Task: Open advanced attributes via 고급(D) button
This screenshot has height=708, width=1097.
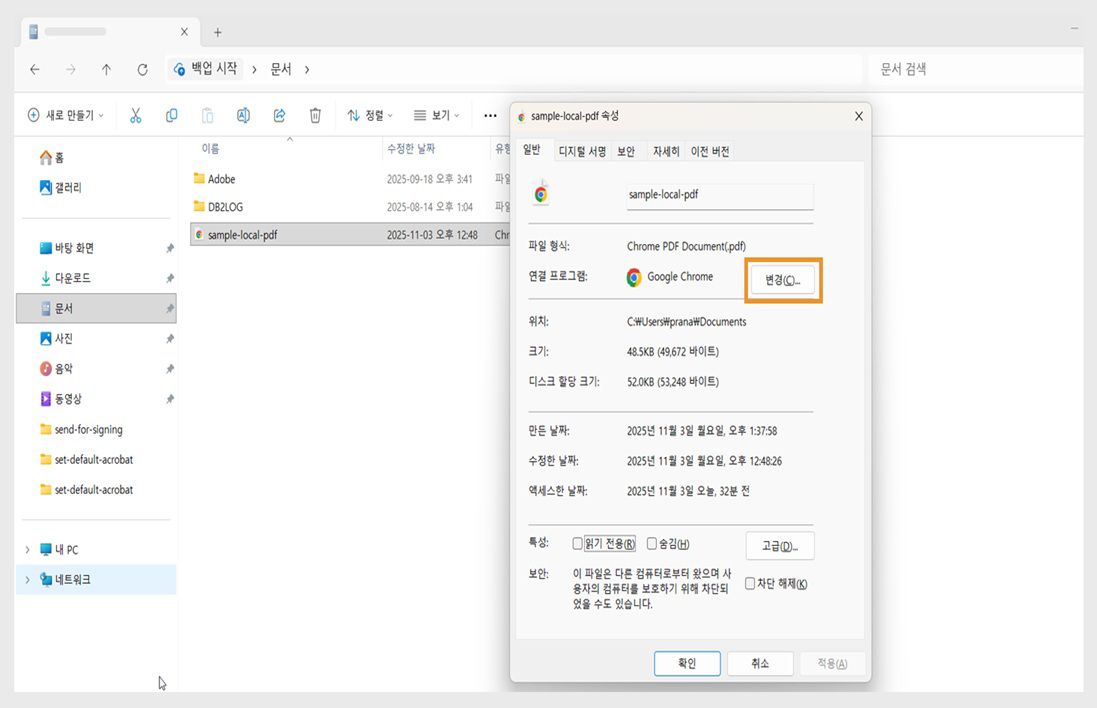Action: pos(779,545)
